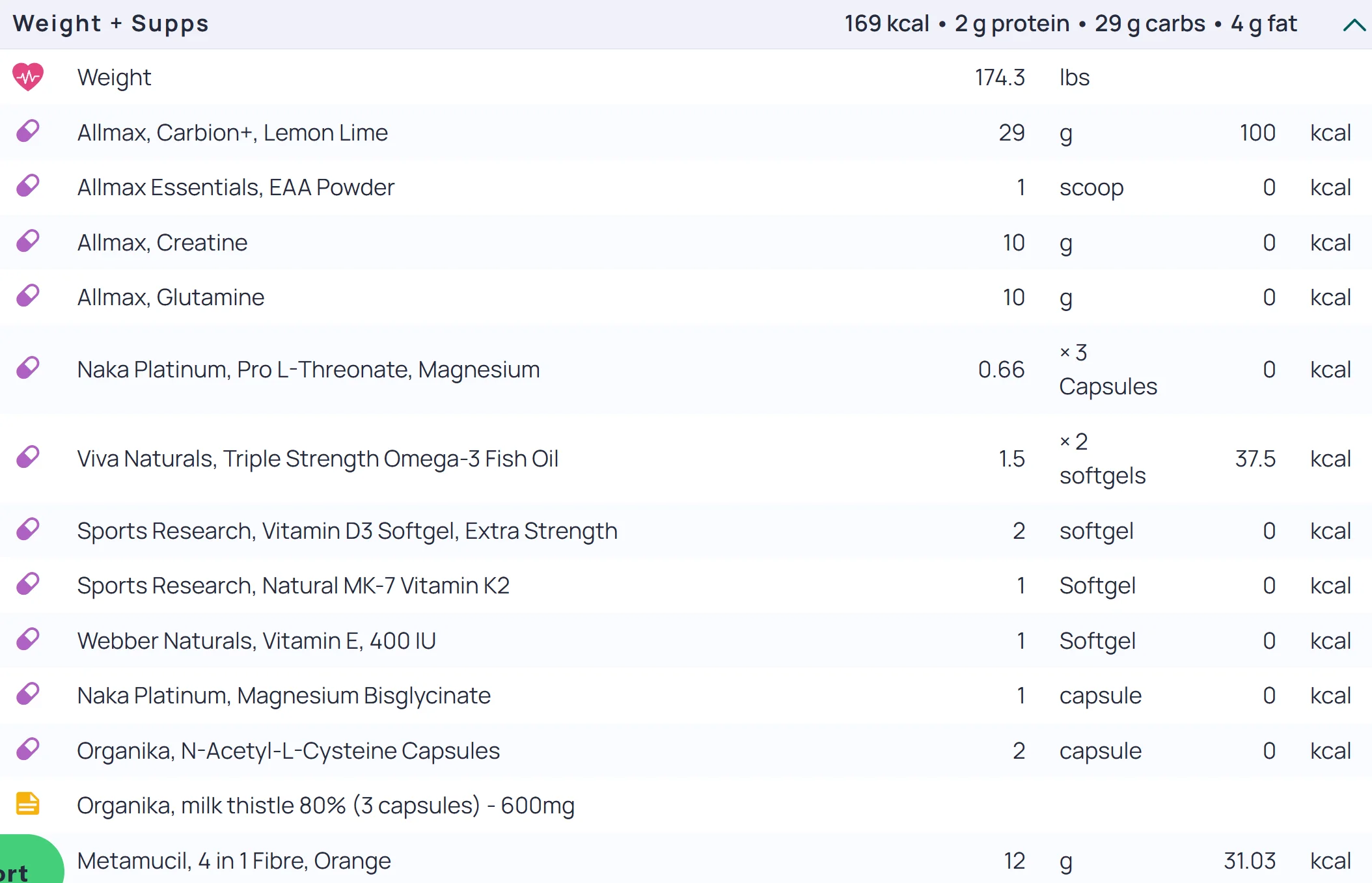
Task: Select Allmax, Creatine entry
Action: (x=162, y=243)
